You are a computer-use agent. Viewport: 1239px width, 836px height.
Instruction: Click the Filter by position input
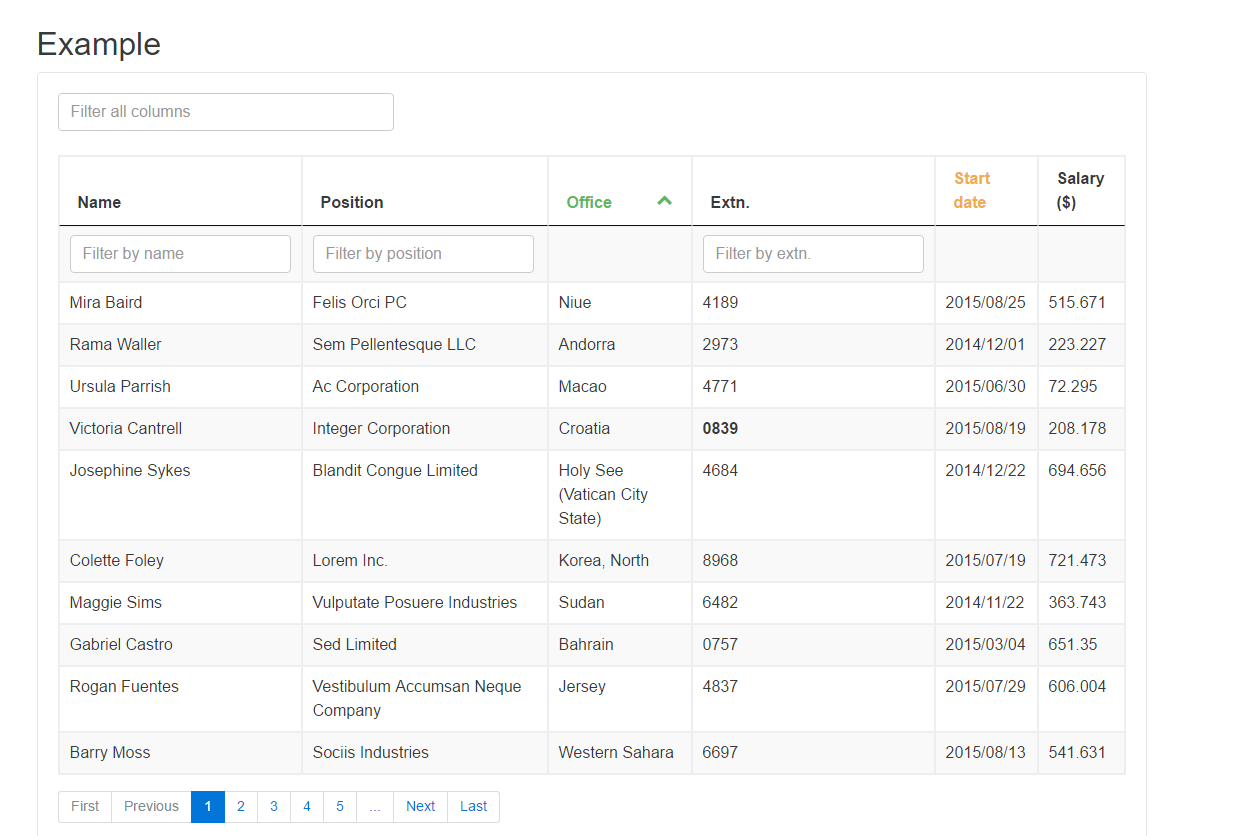pyautogui.click(x=423, y=254)
